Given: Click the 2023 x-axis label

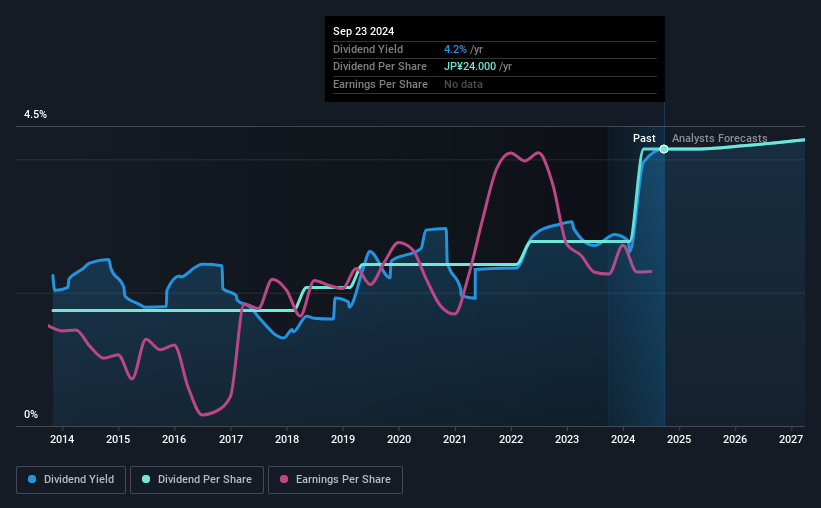Looking at the screenshot, I should pyautogui.click(x=567, y=439).
